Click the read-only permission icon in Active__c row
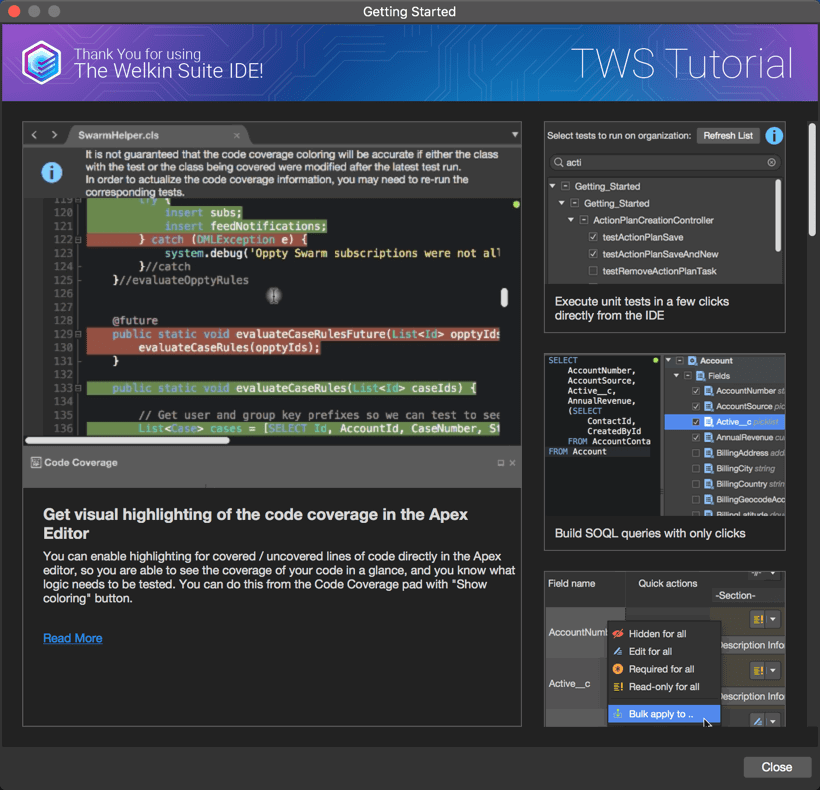The height and width of the screenshot is (790, 820). click(757, 670)
